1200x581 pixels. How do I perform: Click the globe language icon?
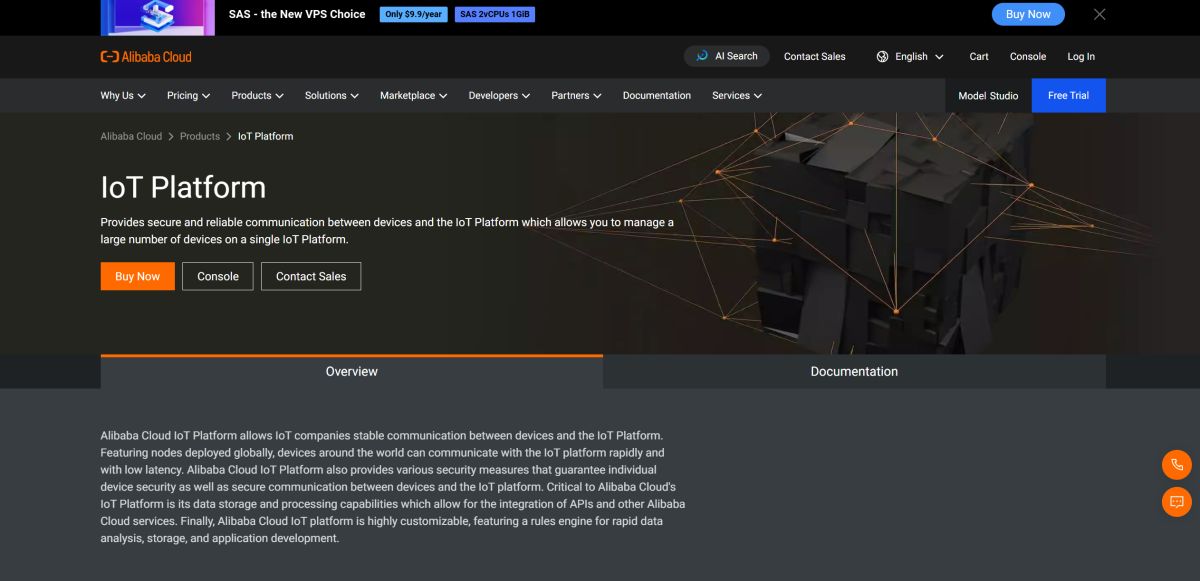pos(882,57)
